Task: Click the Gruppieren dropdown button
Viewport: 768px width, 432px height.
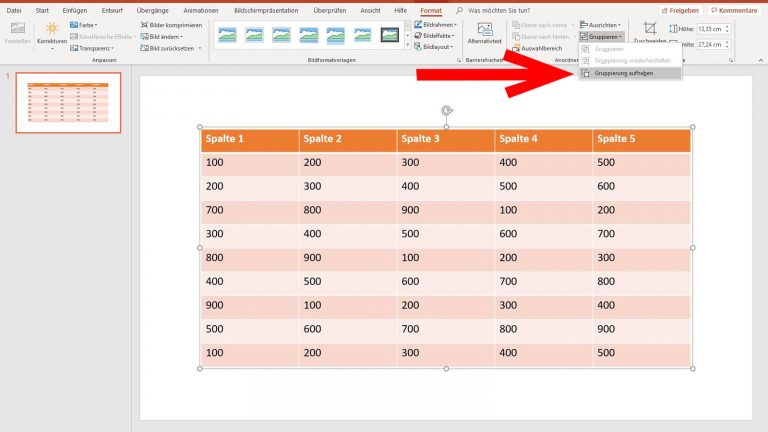Action: [601, 37]
